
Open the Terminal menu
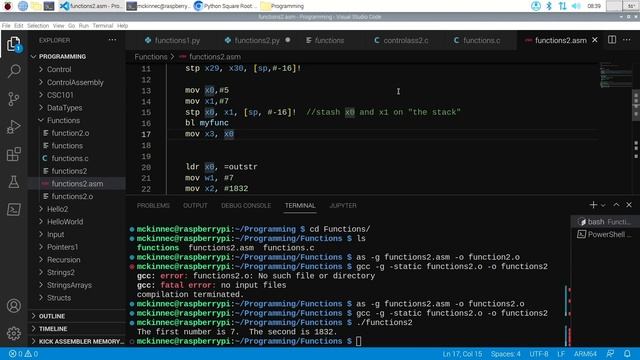[x=102, y=26]
